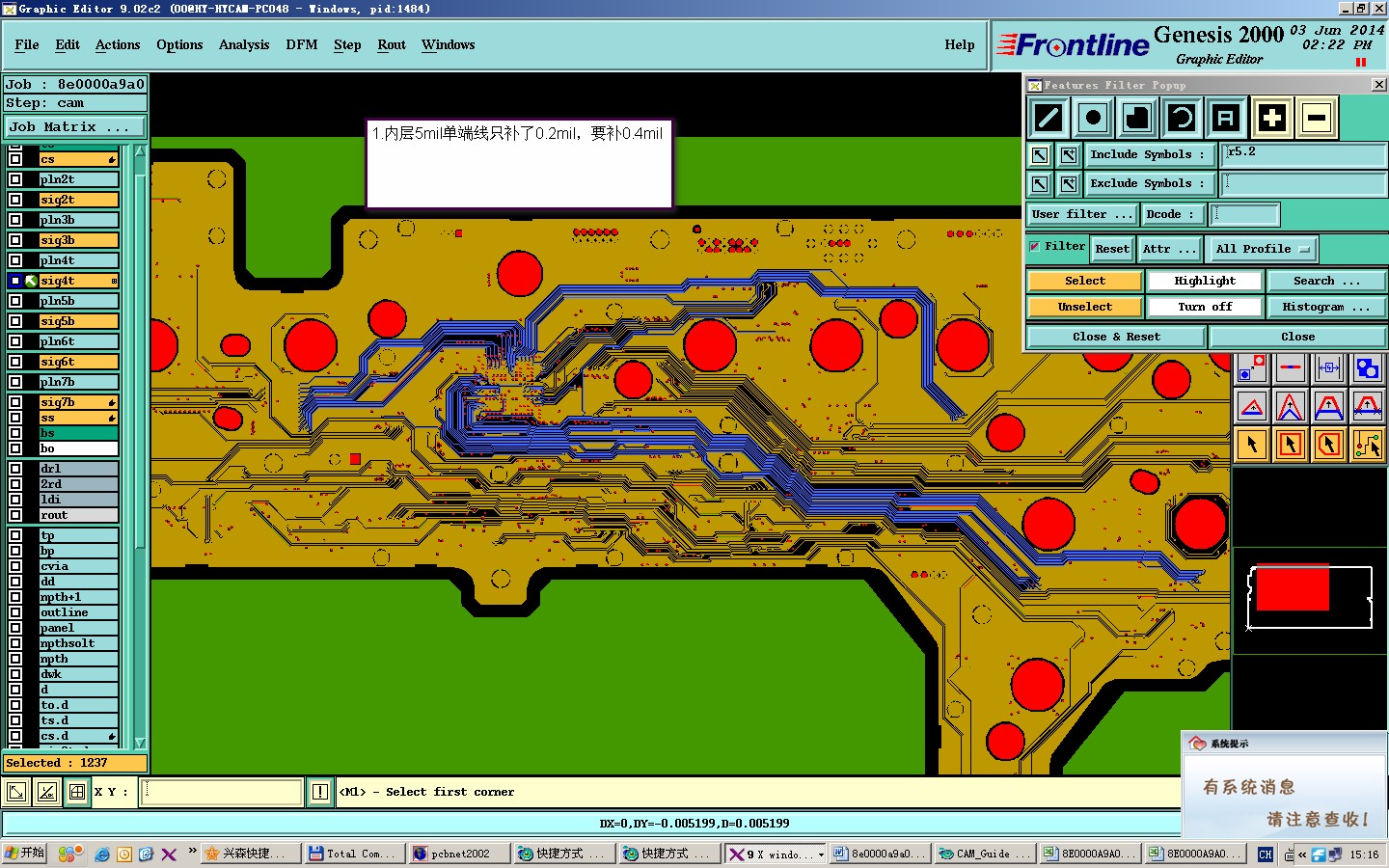Click the pick-symbol arrow icon beside Exclude Symbols

point(1040,183)
